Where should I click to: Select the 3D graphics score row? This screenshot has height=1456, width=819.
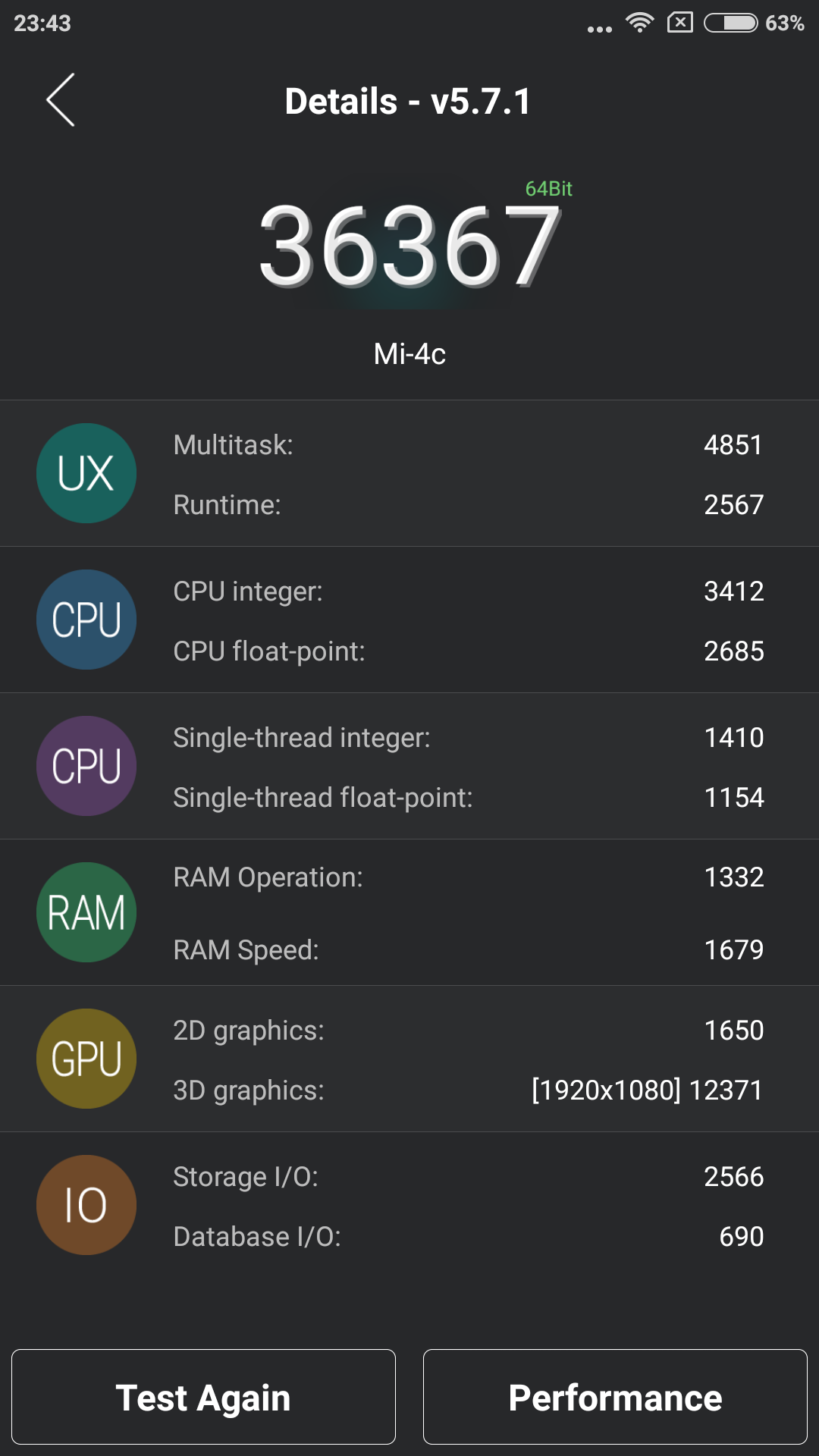point(467,1090)
